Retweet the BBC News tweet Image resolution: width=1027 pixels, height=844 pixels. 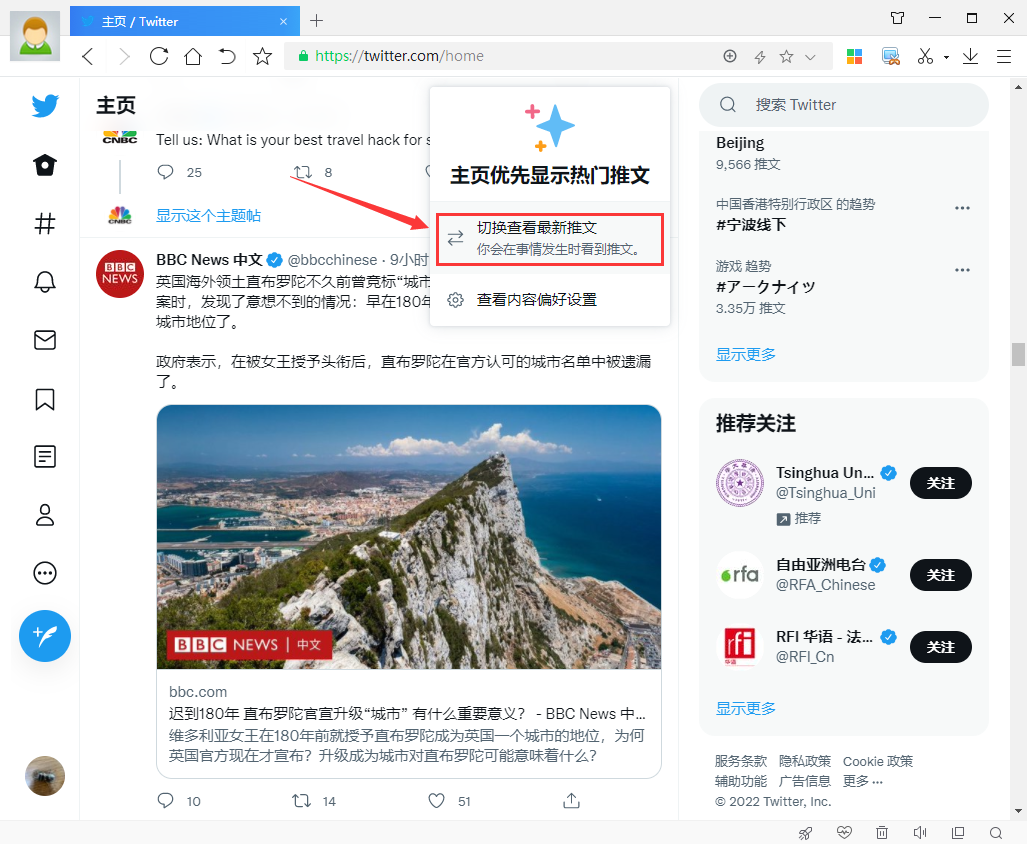coord(301,800)
